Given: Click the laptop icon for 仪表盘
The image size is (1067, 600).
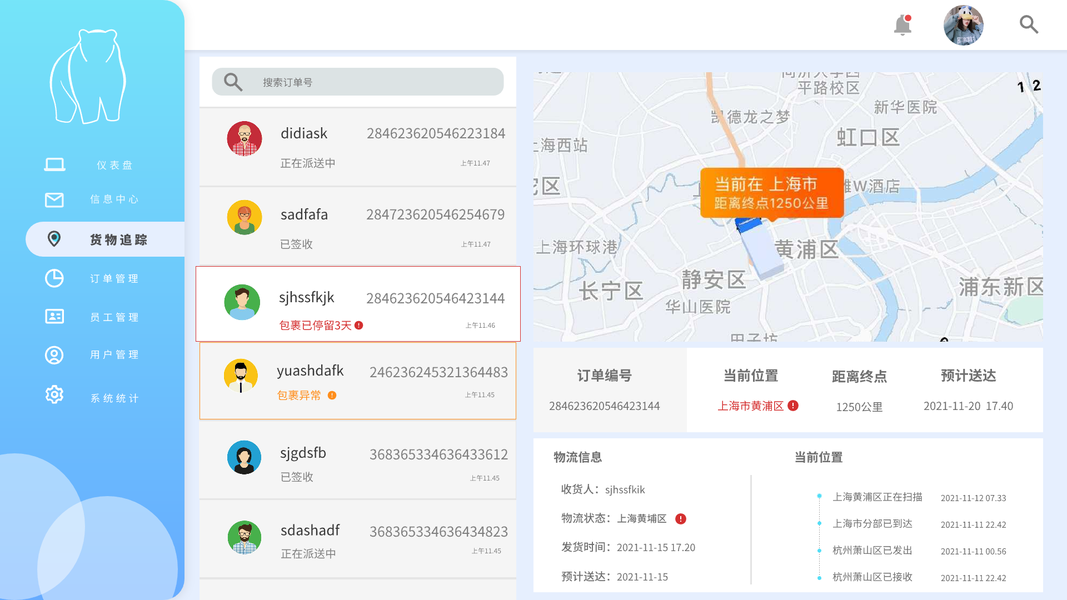Looking at the screenshot, I should click(x=54, y=165).
